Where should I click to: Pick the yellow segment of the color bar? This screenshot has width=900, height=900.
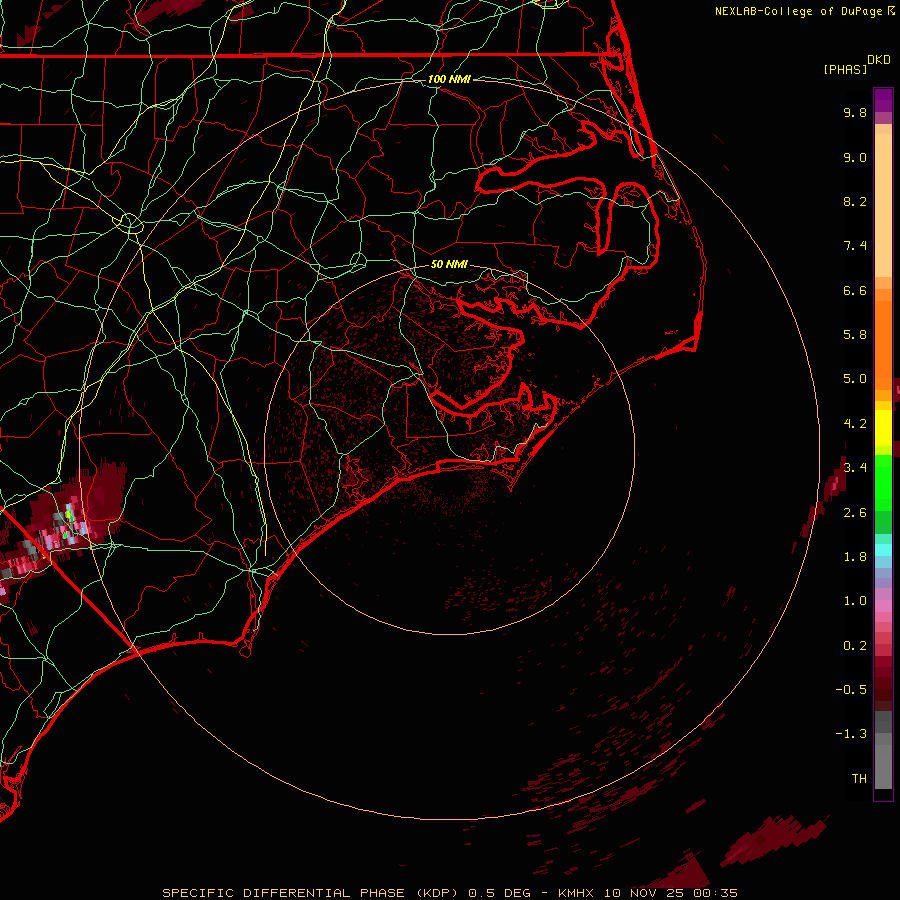883,428
